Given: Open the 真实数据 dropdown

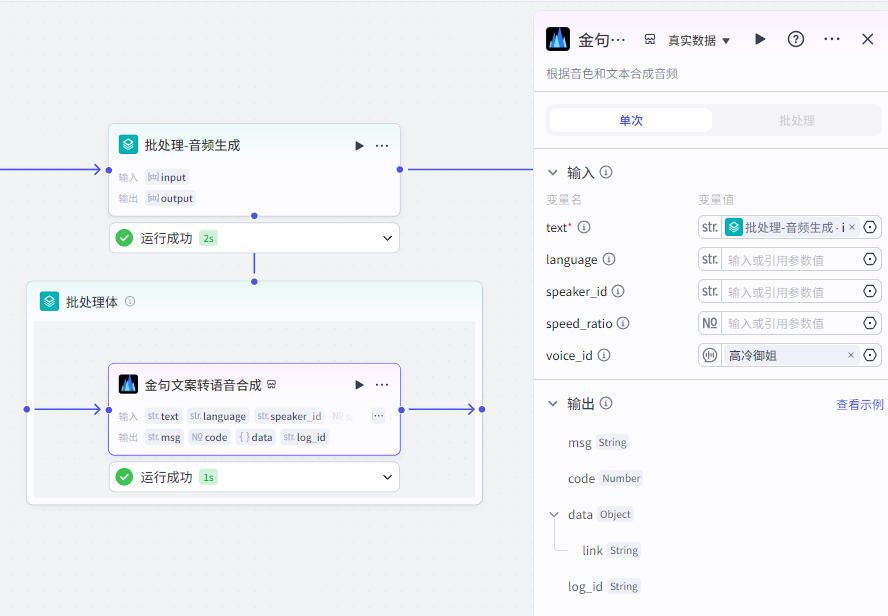Looking at the screenshot, I should (699, 40).
